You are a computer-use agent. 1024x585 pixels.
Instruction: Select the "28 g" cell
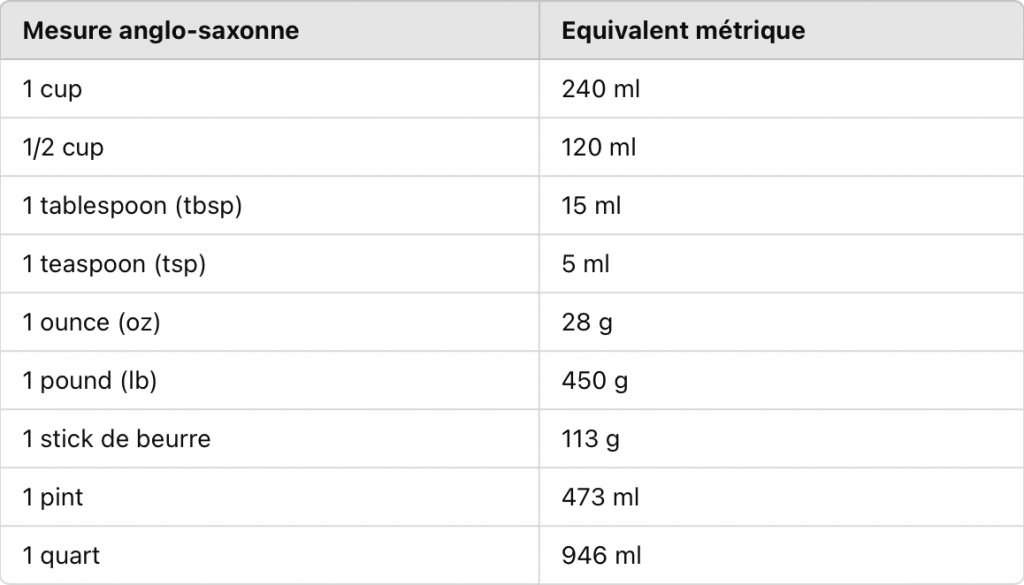click(x=587, y=322)
